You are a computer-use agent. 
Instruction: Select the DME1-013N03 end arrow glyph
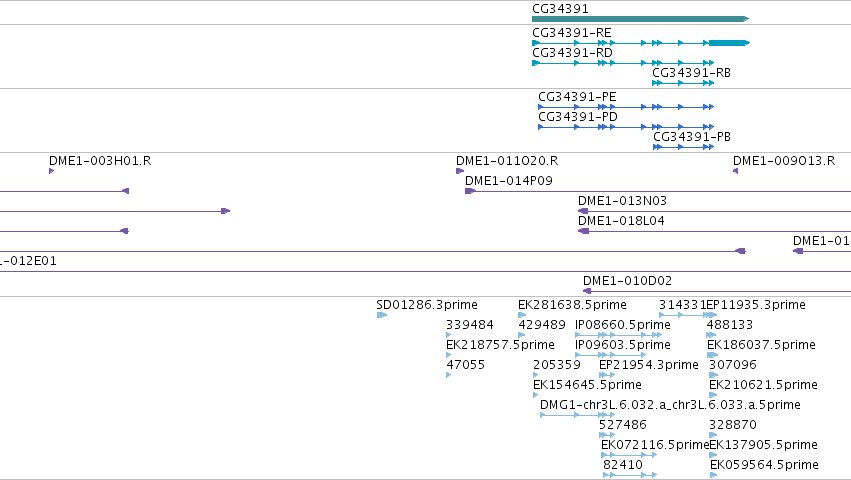pos(583,211)
